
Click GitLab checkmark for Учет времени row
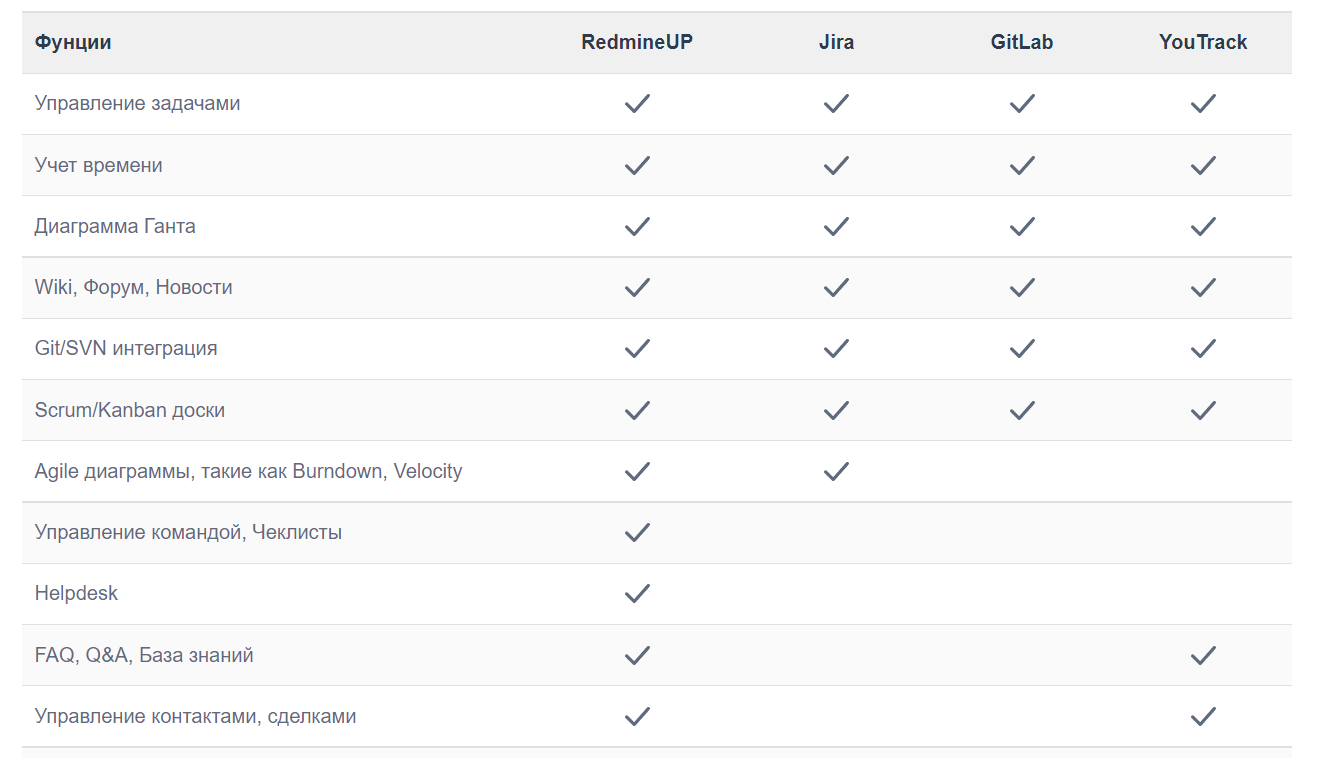point(1021,165)
